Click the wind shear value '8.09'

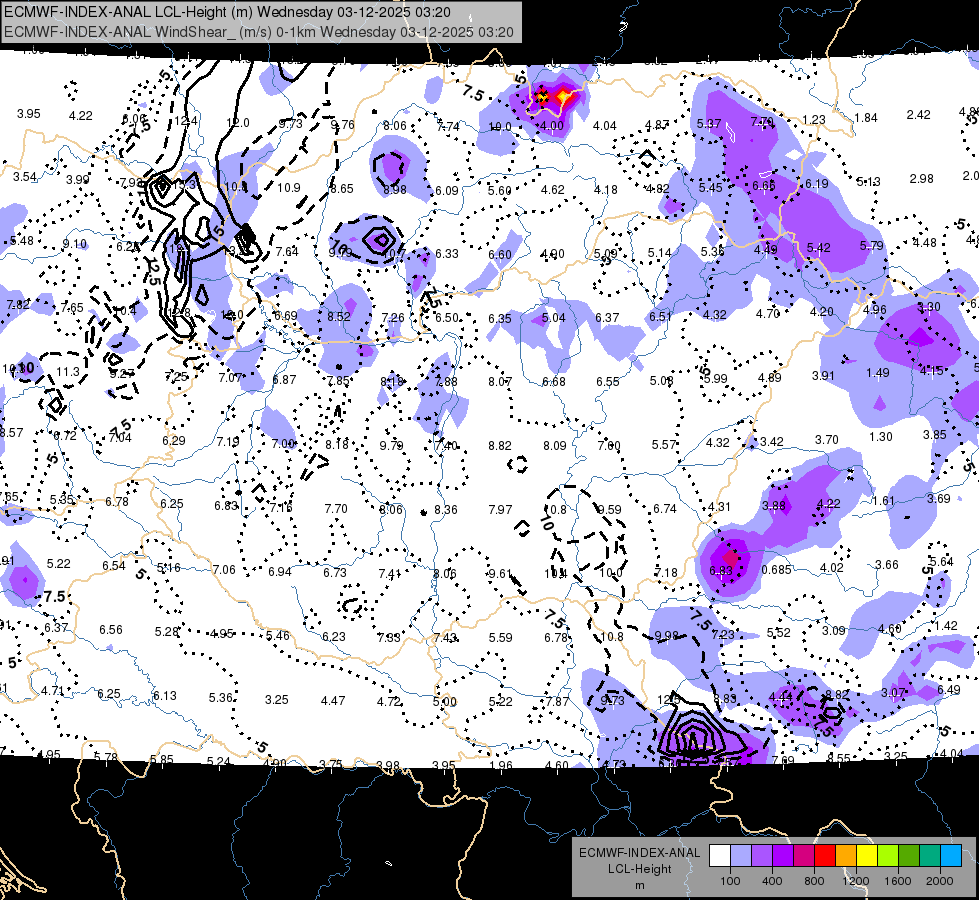coord(554,446)
